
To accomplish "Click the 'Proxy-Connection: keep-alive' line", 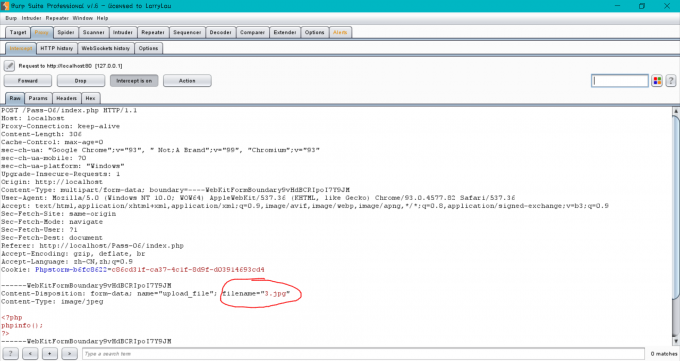I will (x=60, y=126).
